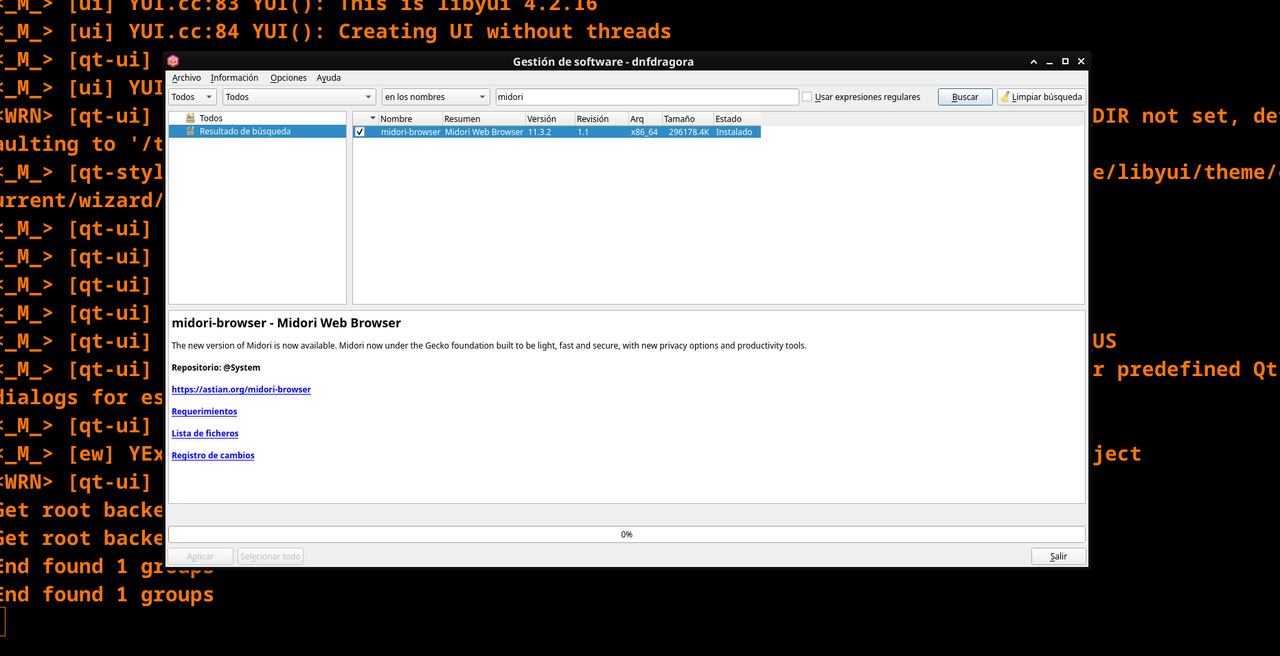Open the first Todos filter dropdown

[x=192, y=97]
